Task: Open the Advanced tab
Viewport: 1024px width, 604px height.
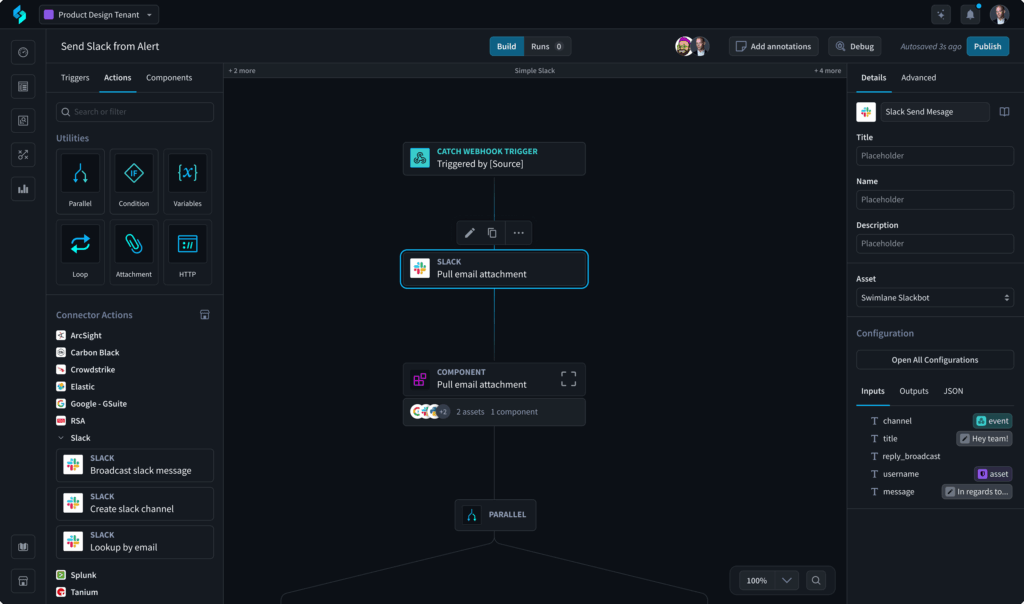Action: tap(918, 78)
